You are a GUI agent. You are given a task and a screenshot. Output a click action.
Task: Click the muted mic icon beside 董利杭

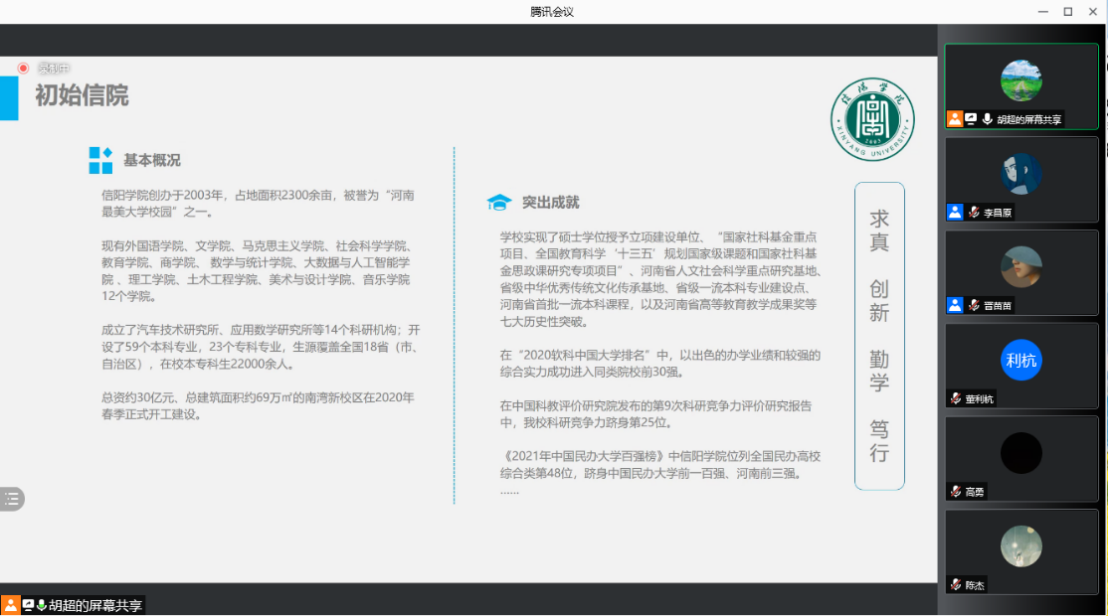(x=956, y=399)
